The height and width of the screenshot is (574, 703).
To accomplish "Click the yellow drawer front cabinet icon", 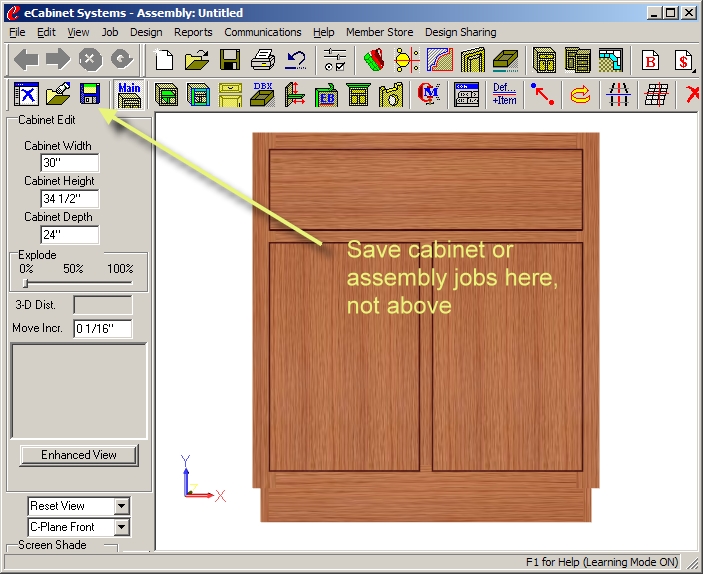I will coord(230,94).
